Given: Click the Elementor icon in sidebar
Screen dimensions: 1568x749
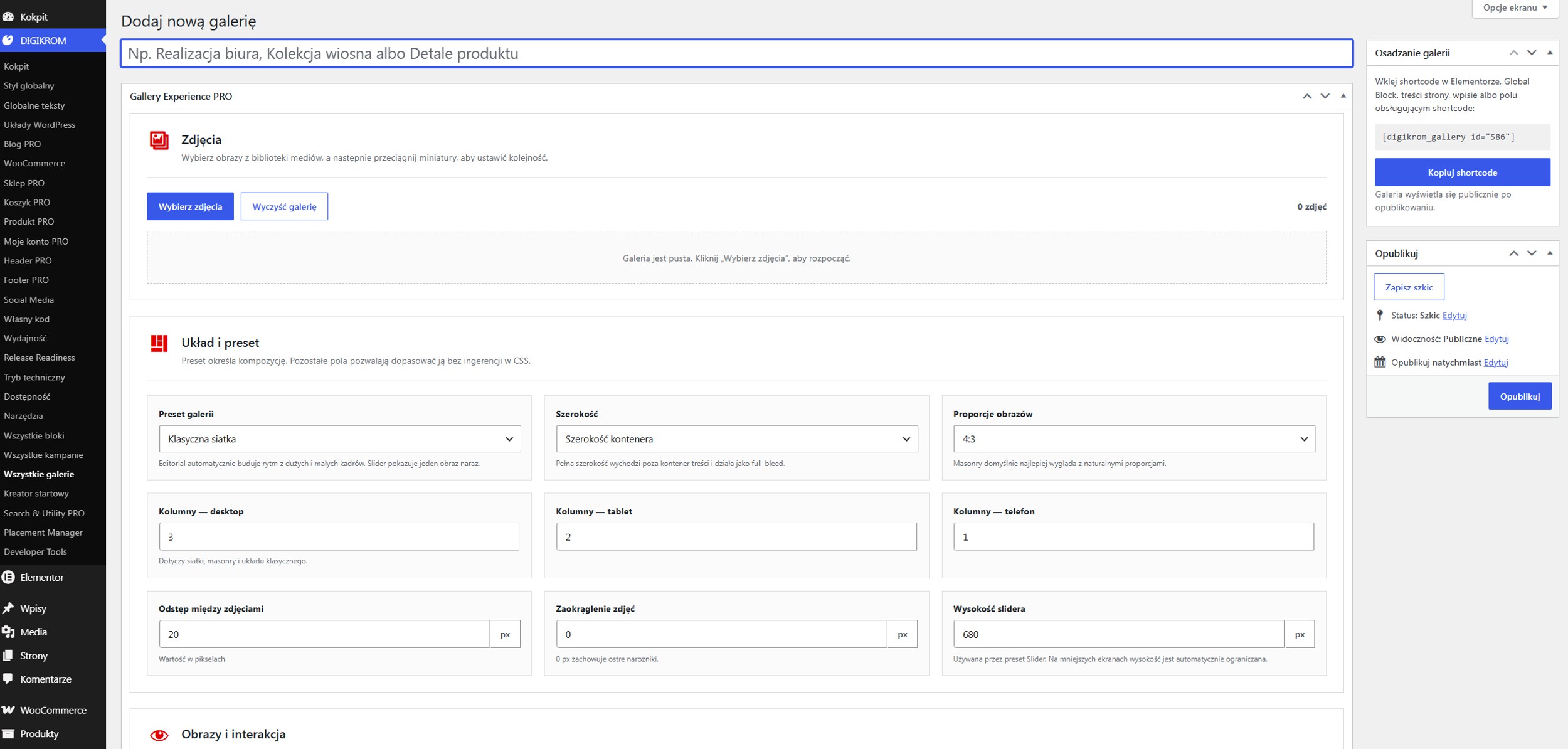Looking at the screenshot, I should coord(8,577).
